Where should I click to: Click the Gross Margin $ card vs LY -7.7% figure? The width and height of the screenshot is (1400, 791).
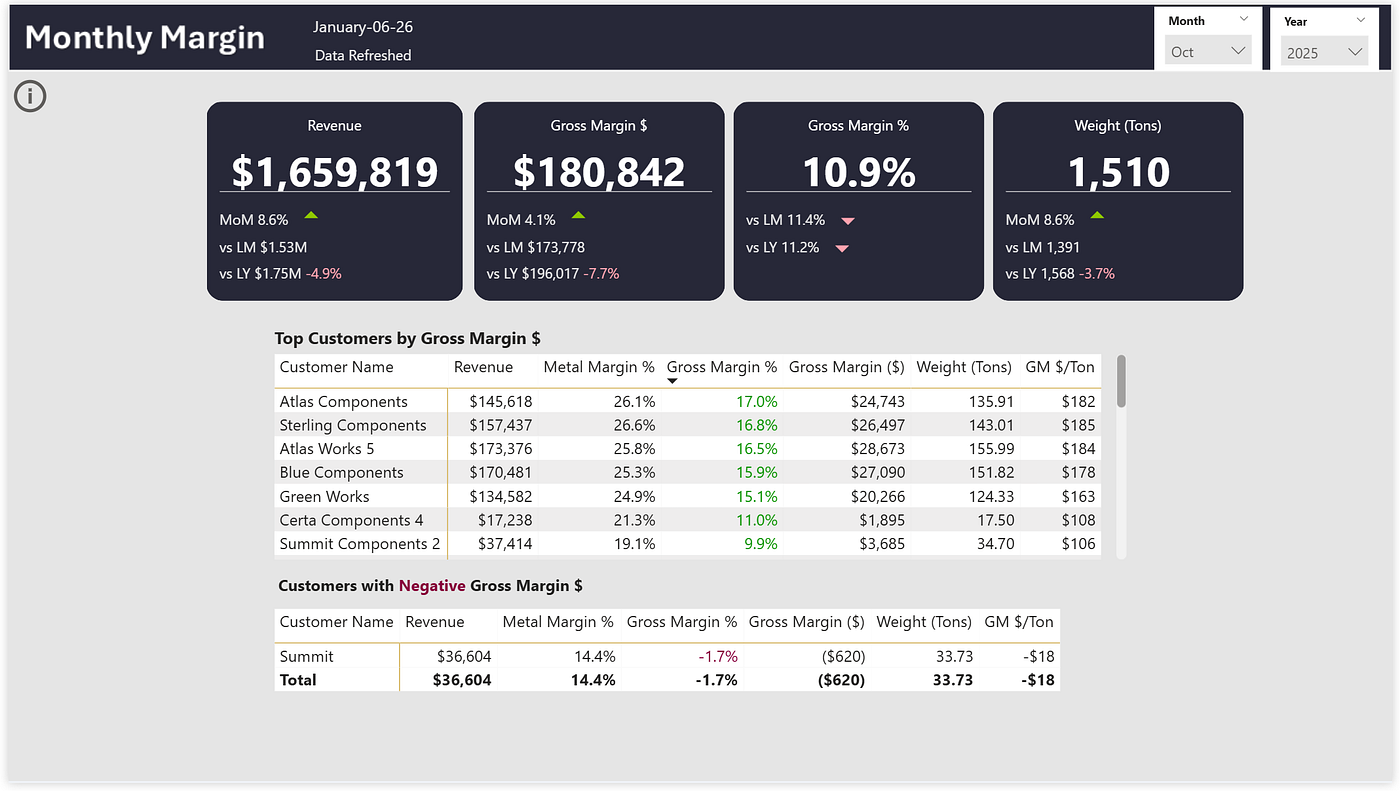(x=601, y=273)
